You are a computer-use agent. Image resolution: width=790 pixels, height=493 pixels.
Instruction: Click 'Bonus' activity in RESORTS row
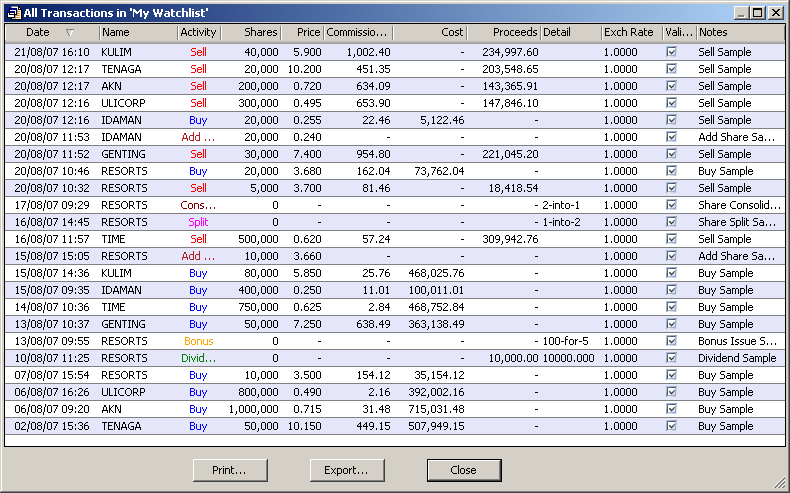tap(199, 341)
